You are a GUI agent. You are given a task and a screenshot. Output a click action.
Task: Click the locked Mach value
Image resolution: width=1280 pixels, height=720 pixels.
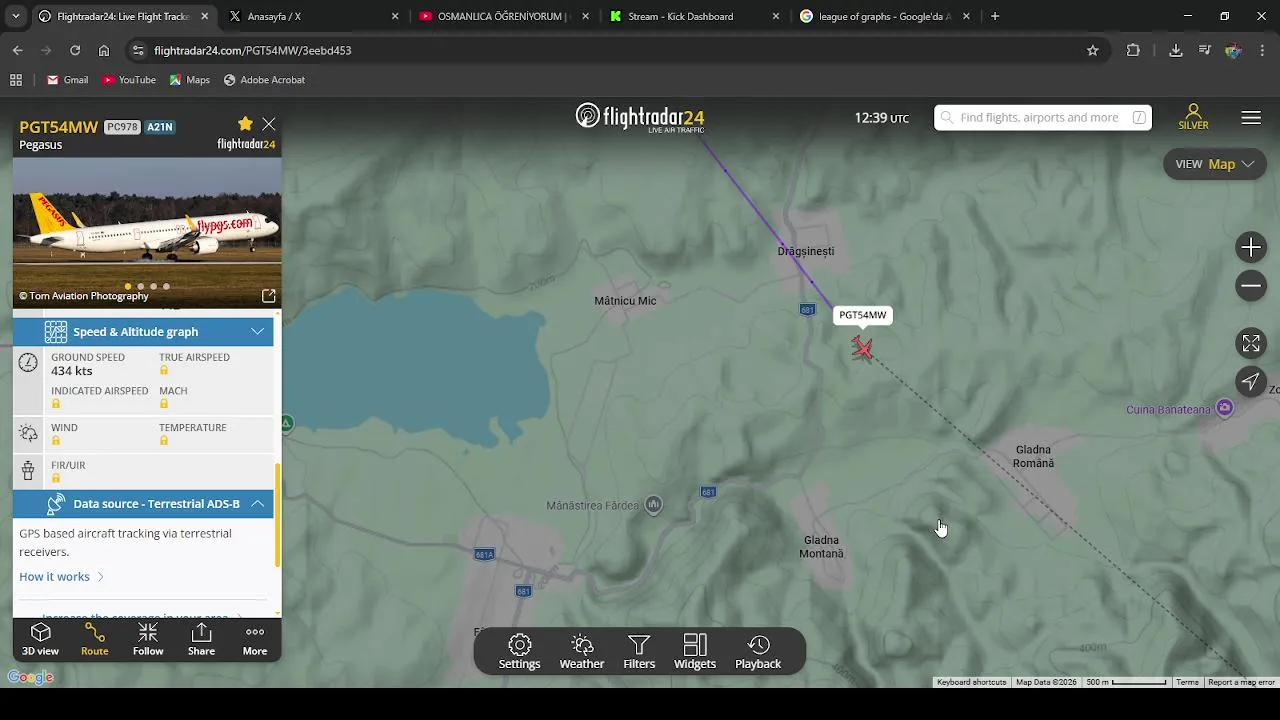164,404
